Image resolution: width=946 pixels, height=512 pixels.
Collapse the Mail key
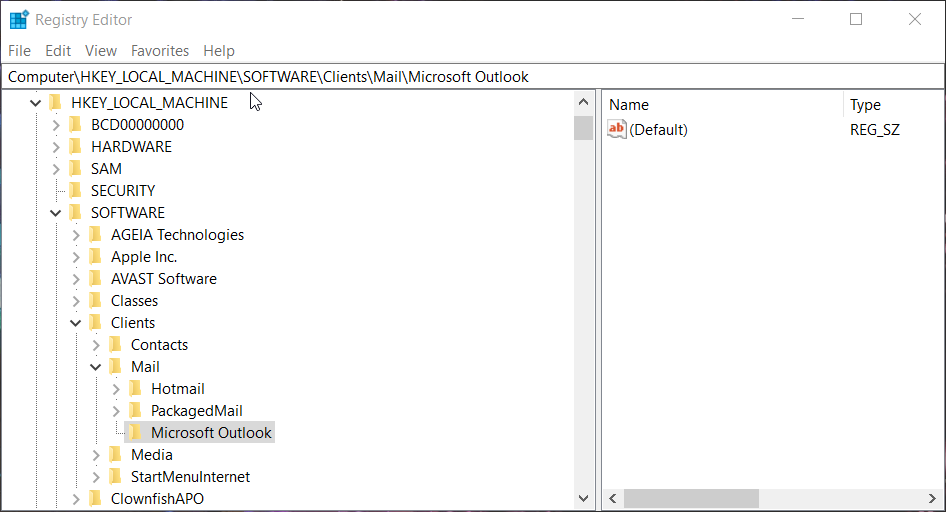tap(96, 366)
